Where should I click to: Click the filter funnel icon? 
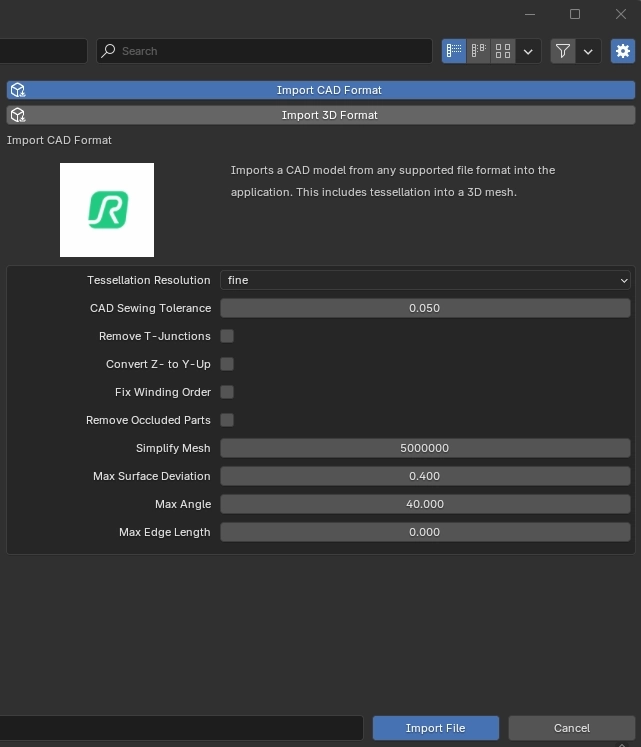click(x=564, y=51)
